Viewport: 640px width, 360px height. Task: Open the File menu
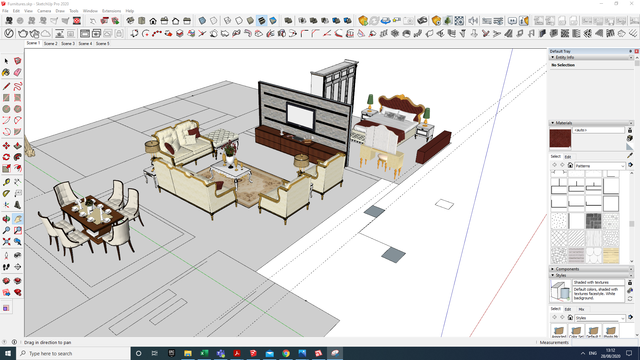[x=5, y=11]
